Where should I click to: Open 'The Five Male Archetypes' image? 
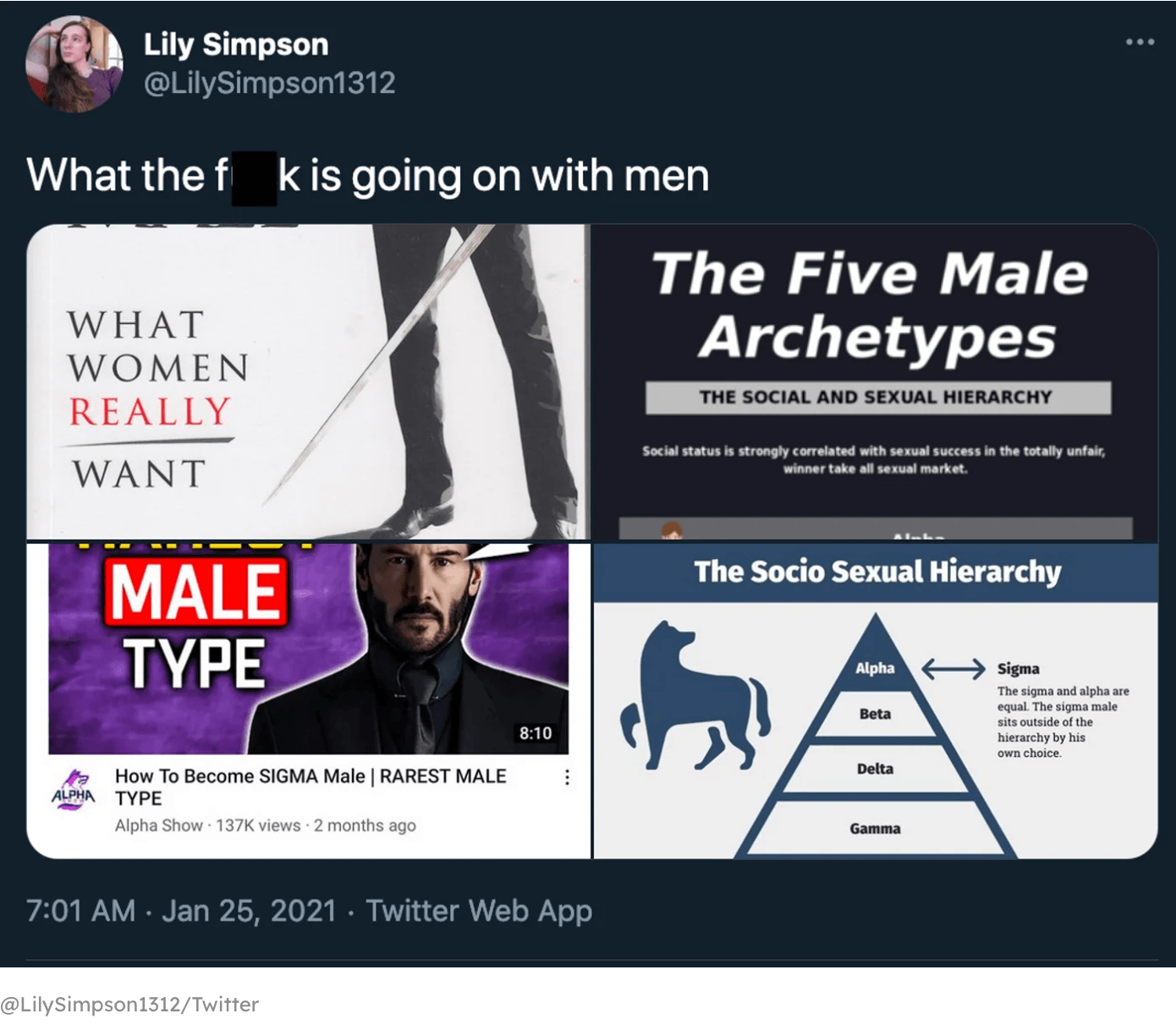pyautogui.click(x=875, y=381)
